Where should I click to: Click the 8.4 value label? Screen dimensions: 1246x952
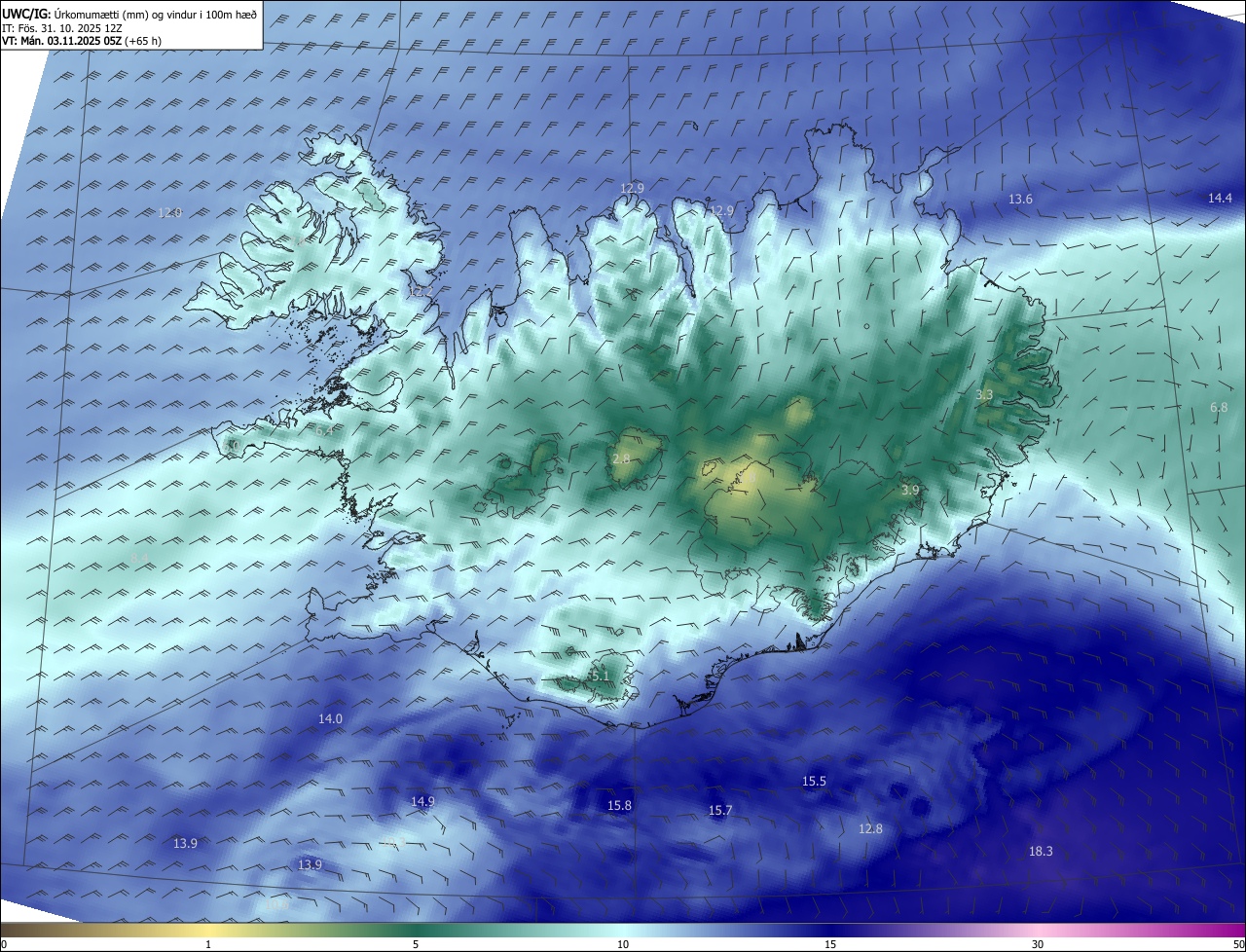tap(139, 557)
